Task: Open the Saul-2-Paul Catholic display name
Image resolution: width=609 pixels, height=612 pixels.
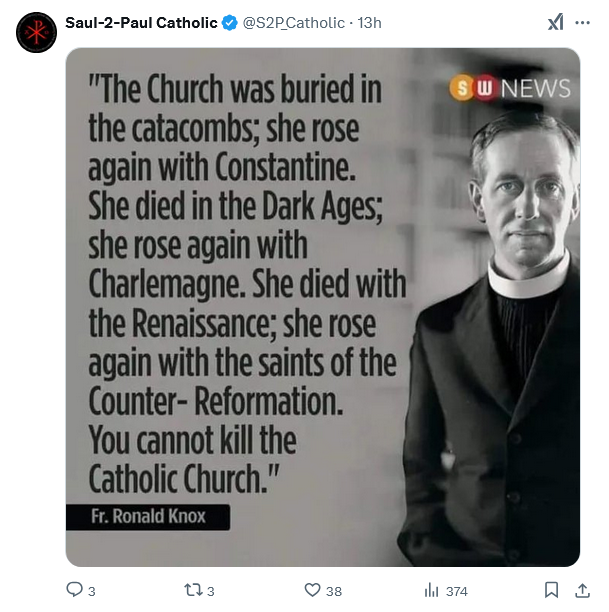Action: point(141,23)
